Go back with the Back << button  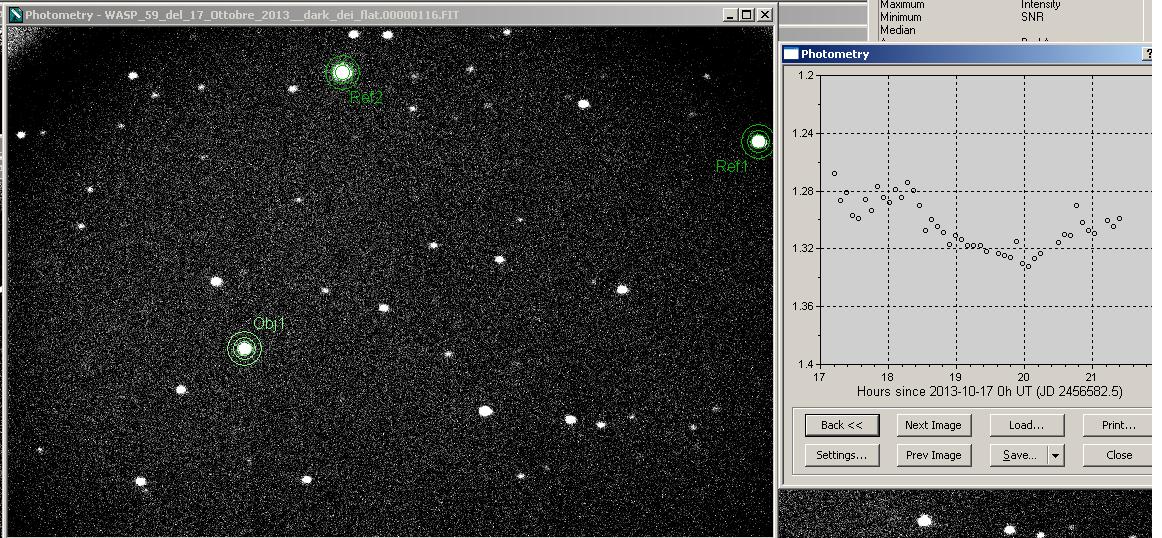(x=841, y=425)
